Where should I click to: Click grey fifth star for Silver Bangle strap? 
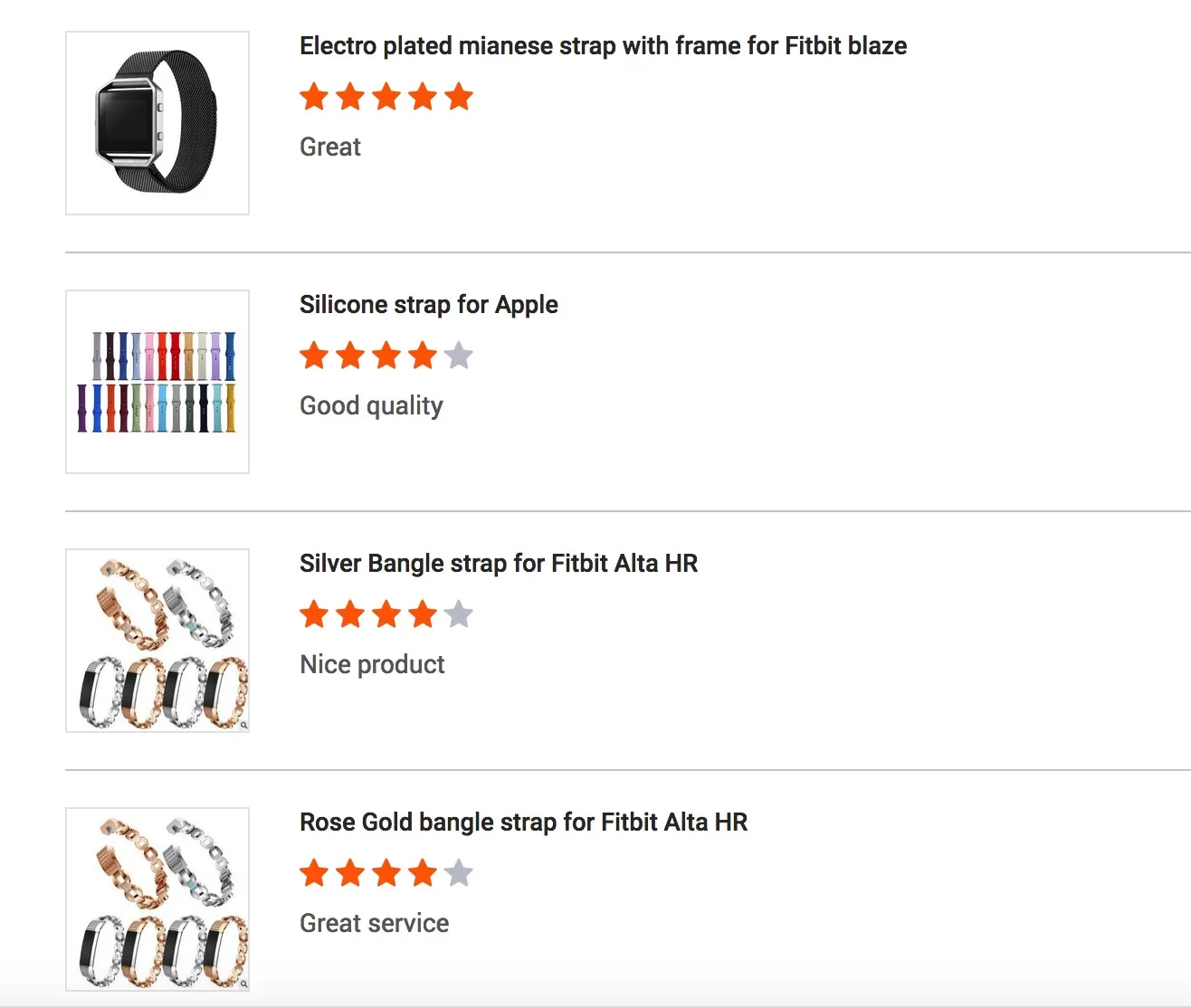pyautogui.click(x=459, y=614)
